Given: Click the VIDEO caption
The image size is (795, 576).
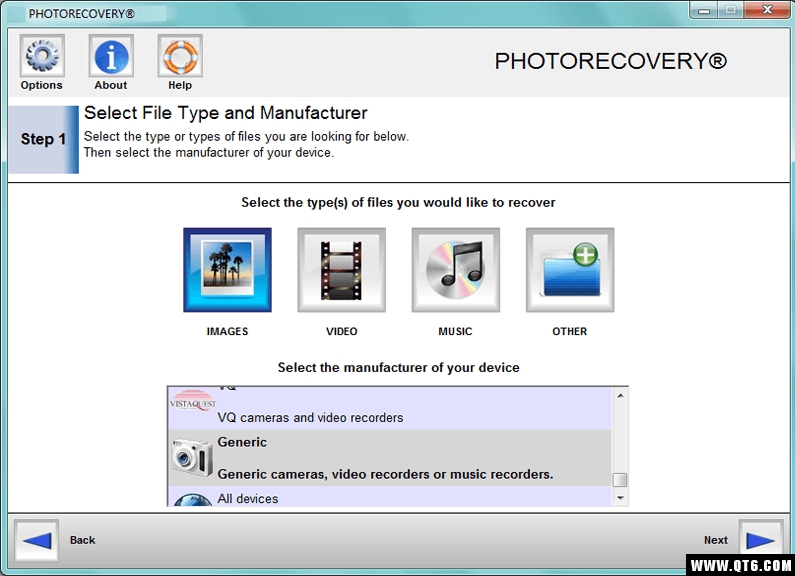Looking at the screenshot, I should point(341,331).
